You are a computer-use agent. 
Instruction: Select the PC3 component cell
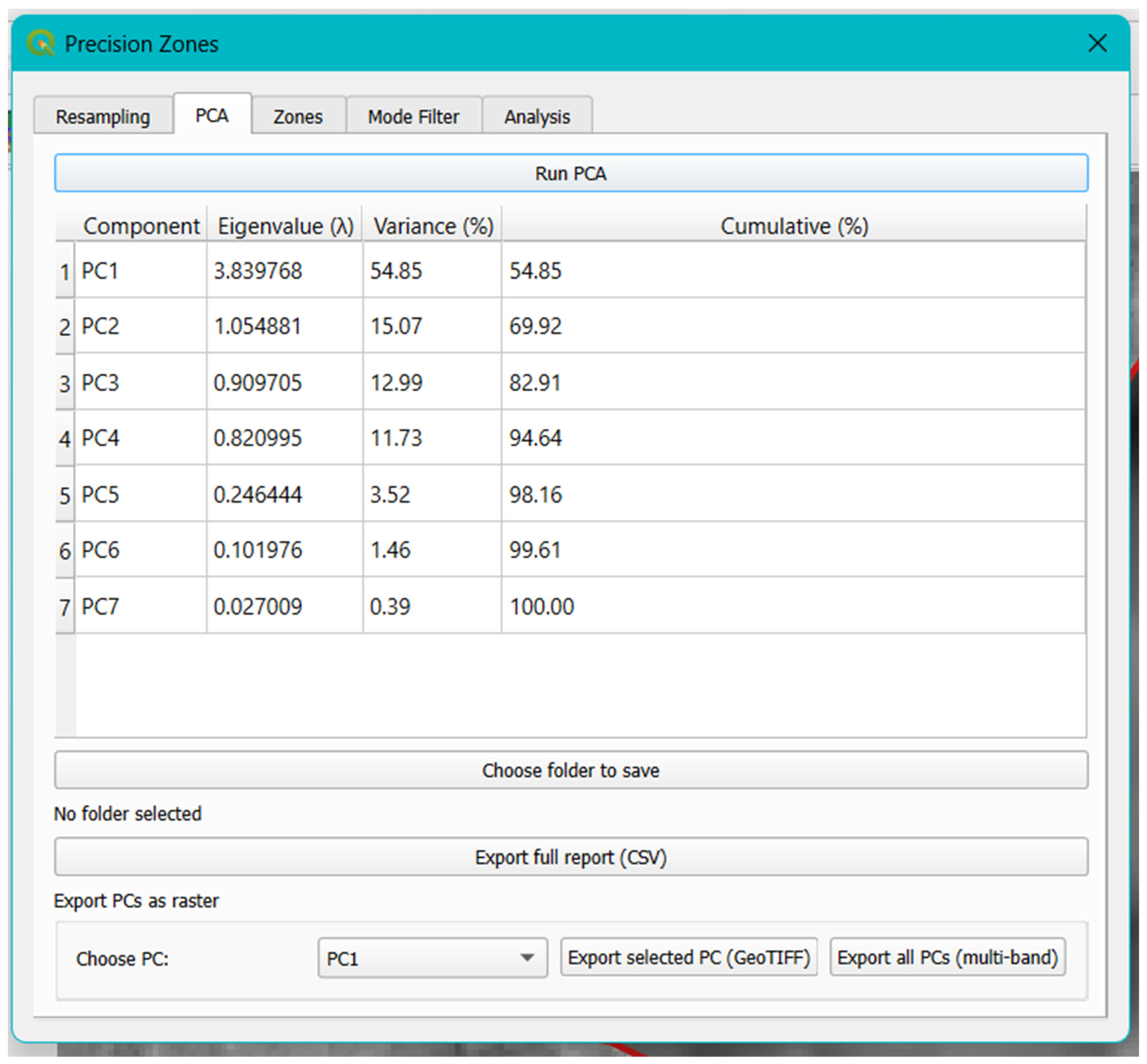click(x=140, y=382)
